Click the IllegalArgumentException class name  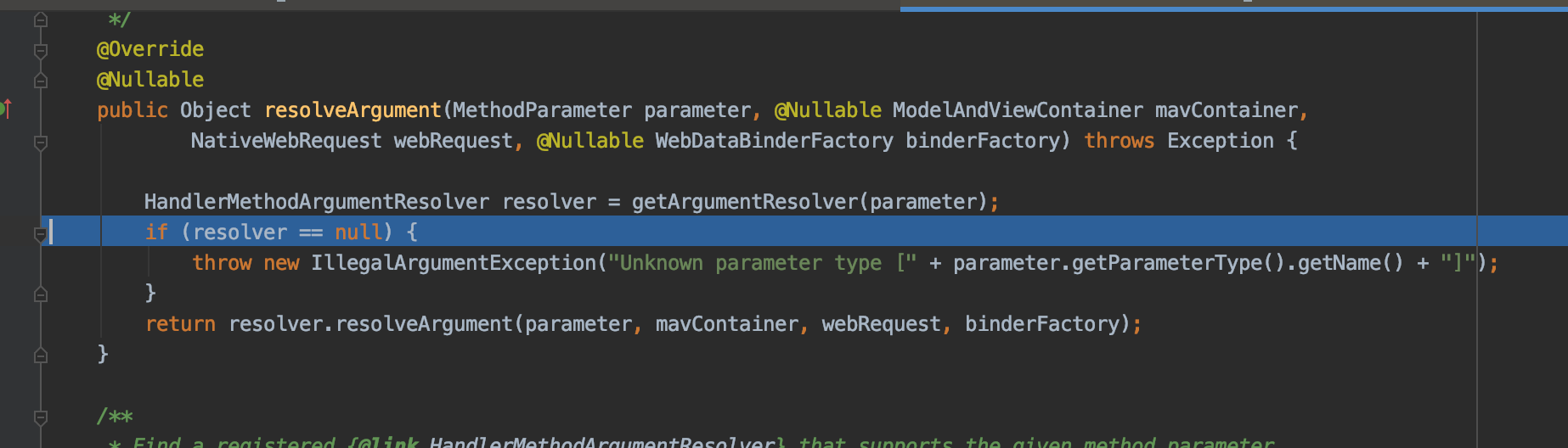(x=454, y=263)
